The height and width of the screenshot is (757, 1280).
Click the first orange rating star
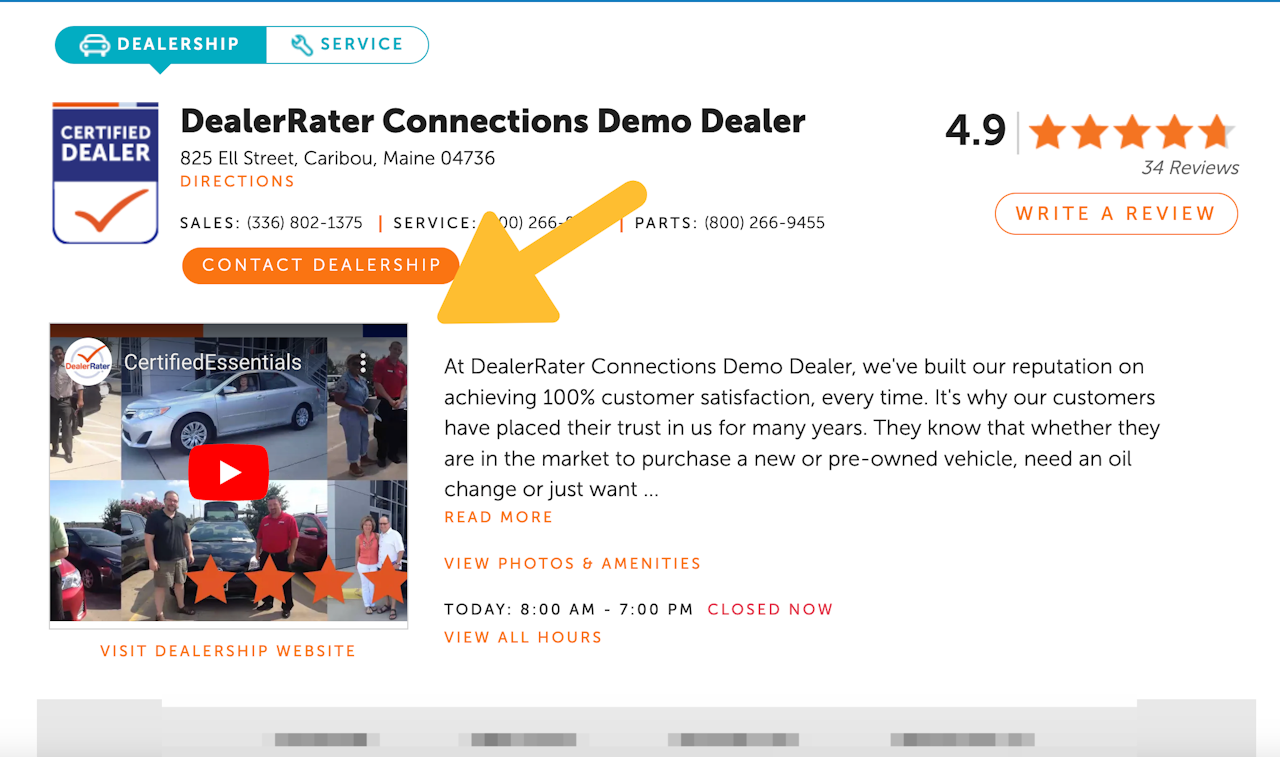(1047, 132)
